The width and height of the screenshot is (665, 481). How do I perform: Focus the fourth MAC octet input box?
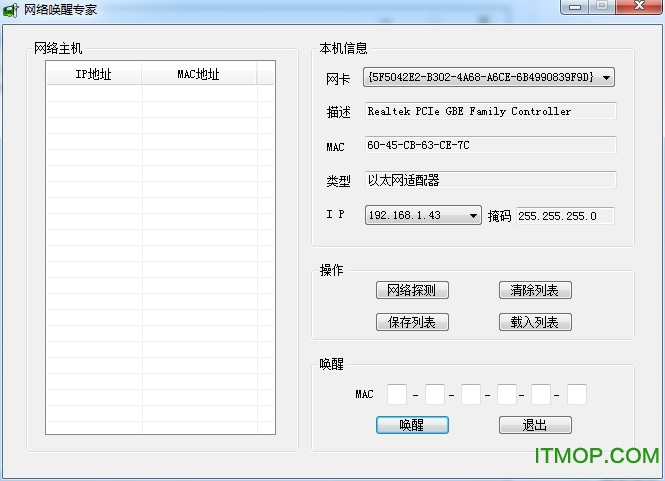507,394
